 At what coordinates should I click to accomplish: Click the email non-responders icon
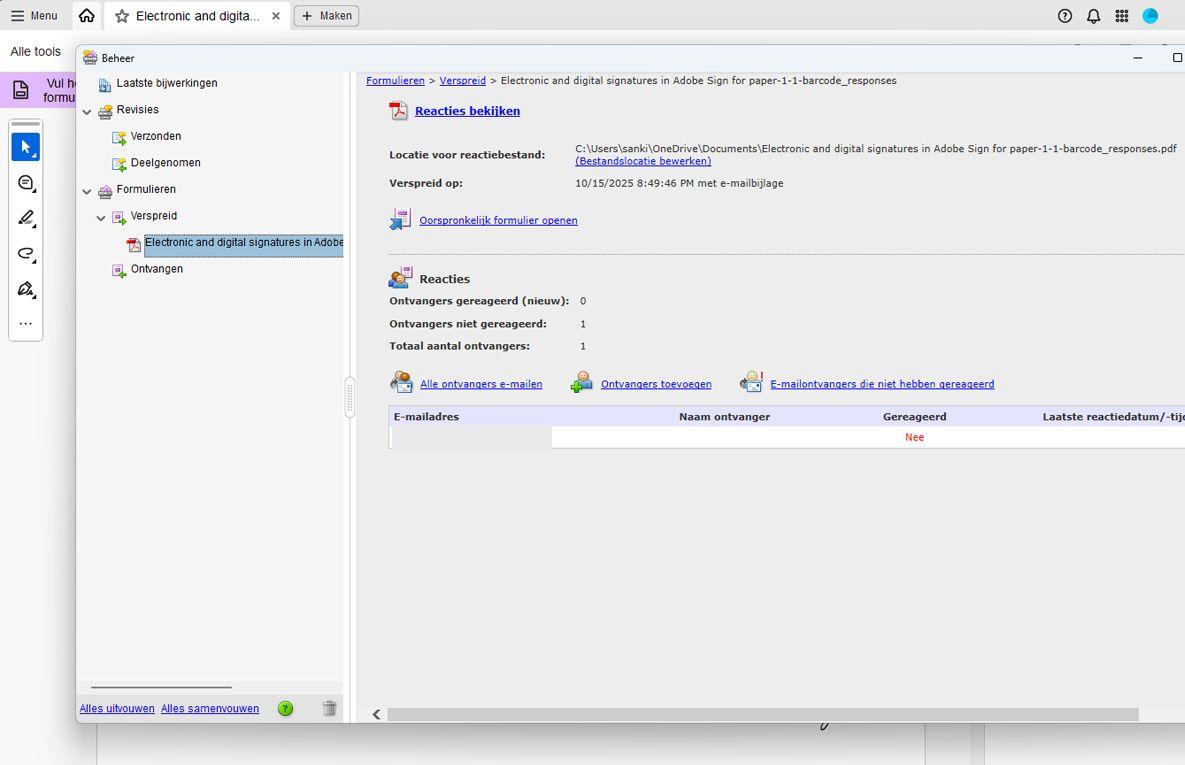coord(751,382)
